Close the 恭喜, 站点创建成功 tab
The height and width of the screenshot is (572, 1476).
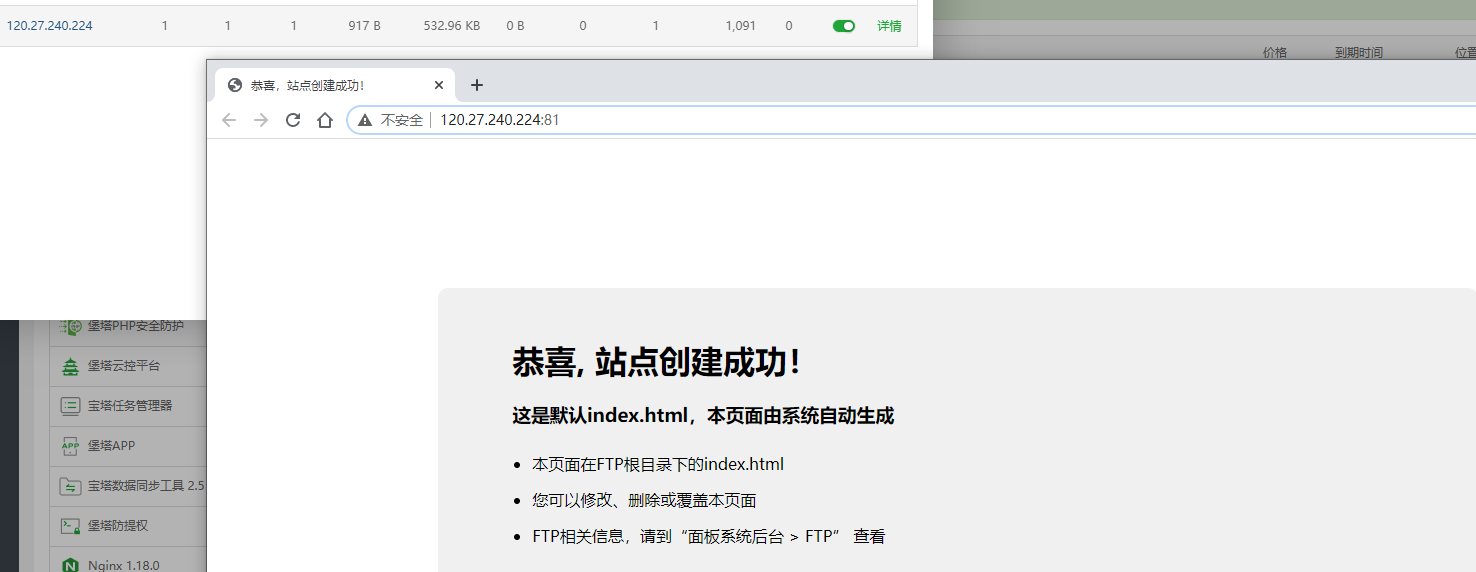pyautogui.click(x=439, y=85)
